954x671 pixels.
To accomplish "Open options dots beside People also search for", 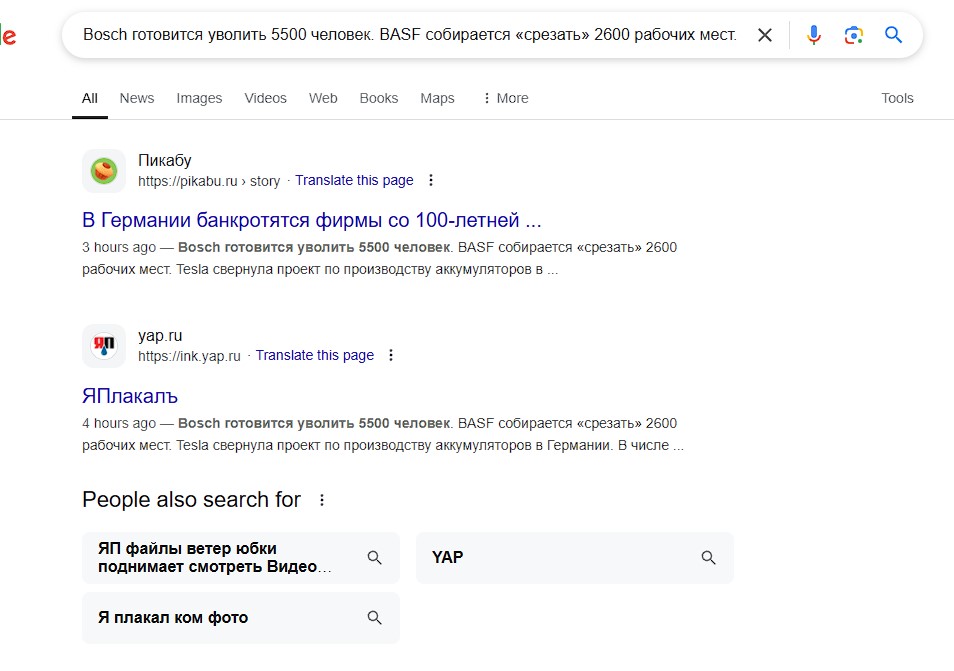I will pos(322,500).
